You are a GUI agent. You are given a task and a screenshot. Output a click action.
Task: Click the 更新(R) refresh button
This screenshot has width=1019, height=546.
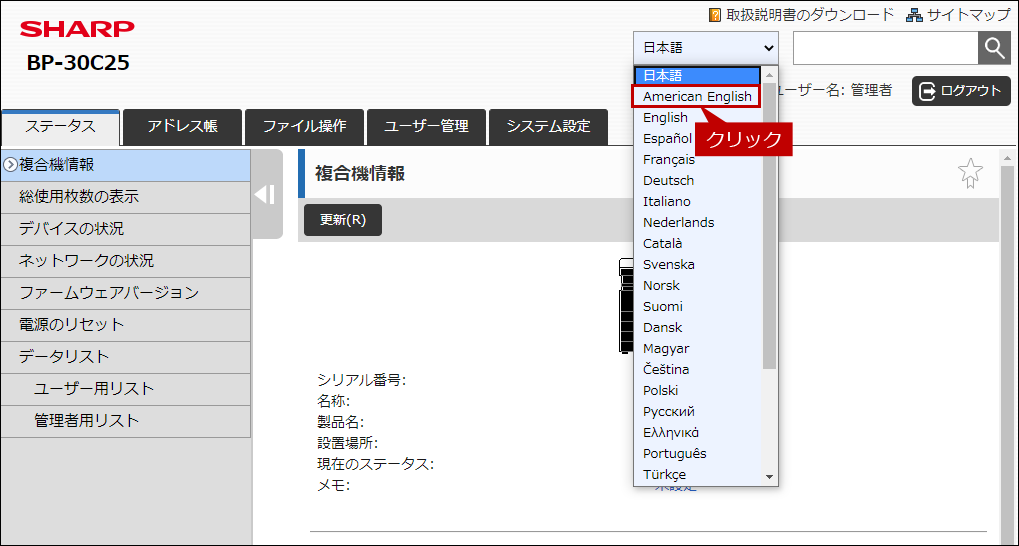343,220
